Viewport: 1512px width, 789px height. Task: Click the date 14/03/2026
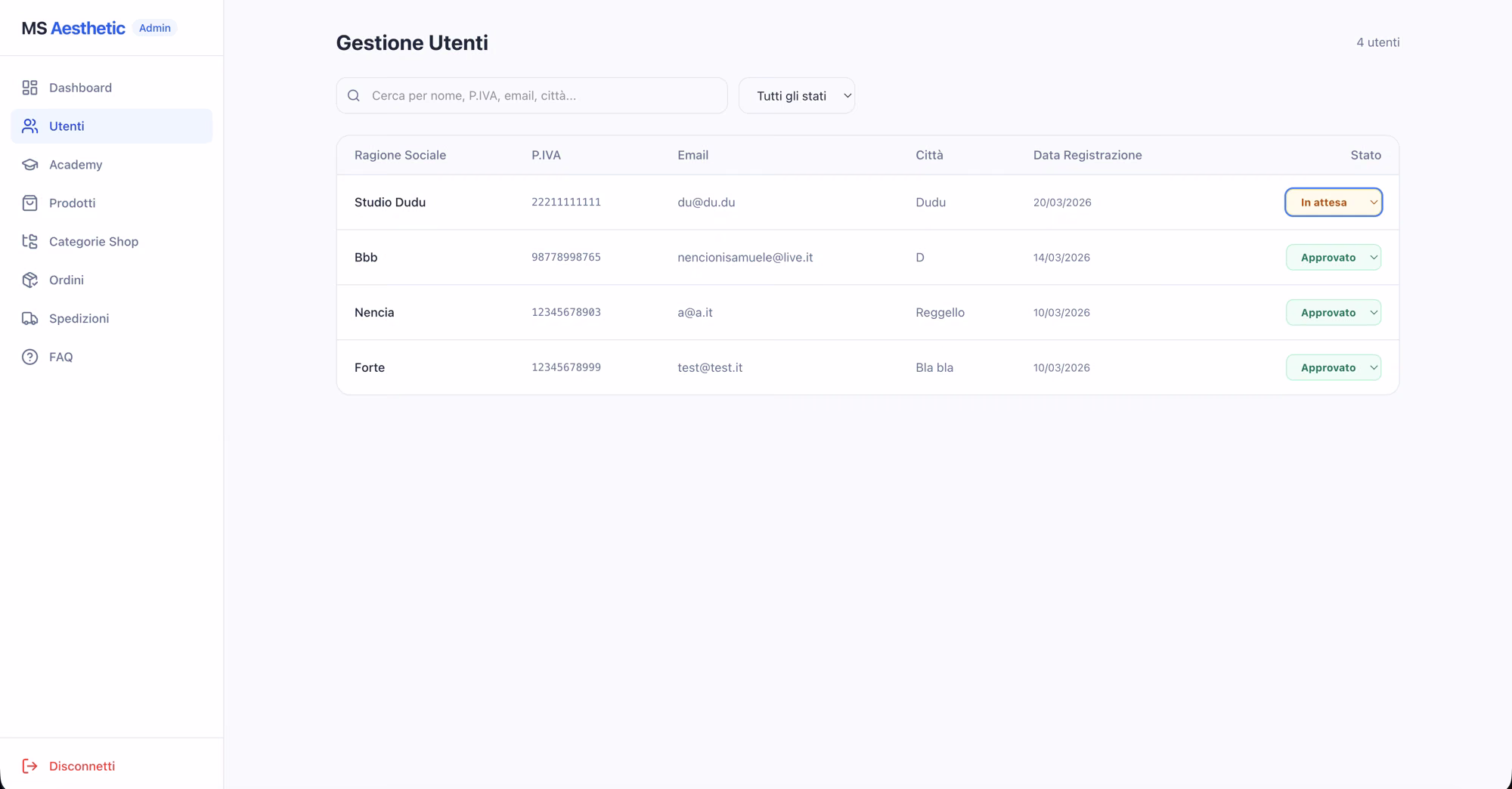point(1061,258)
